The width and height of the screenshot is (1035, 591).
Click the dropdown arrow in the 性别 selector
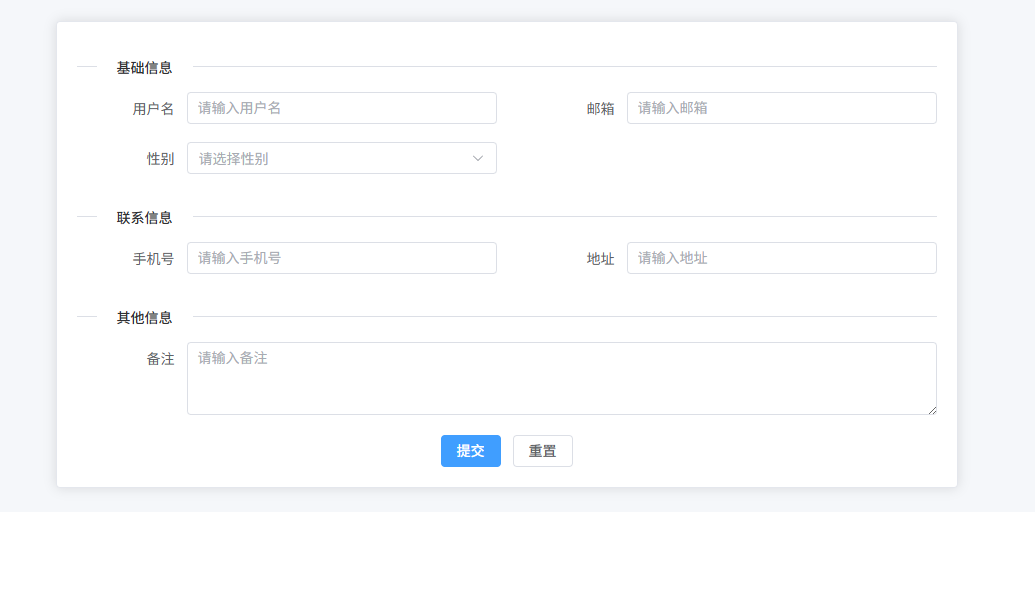point(478,158)
